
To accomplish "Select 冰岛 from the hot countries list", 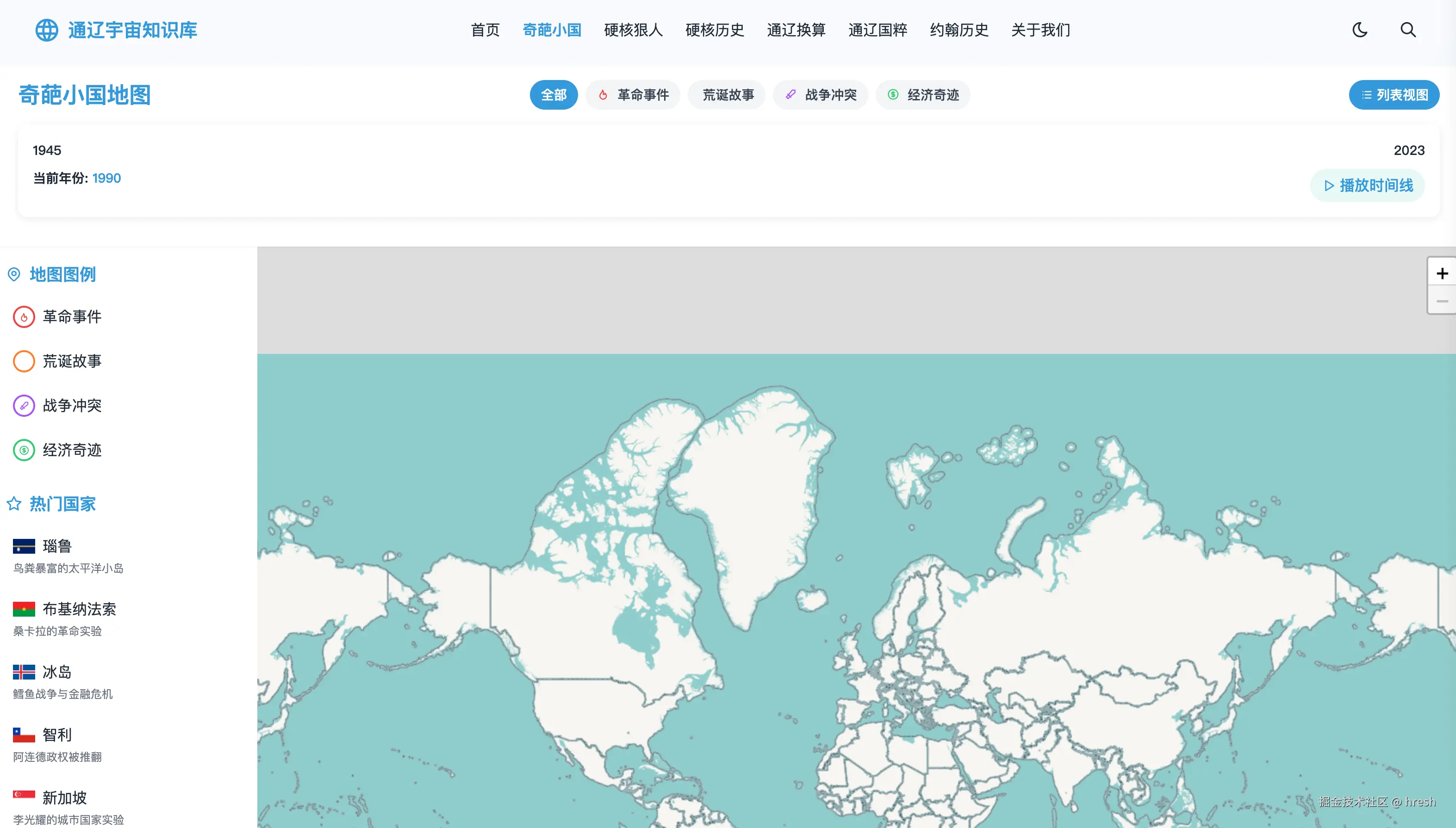I will tap(57, 672).
